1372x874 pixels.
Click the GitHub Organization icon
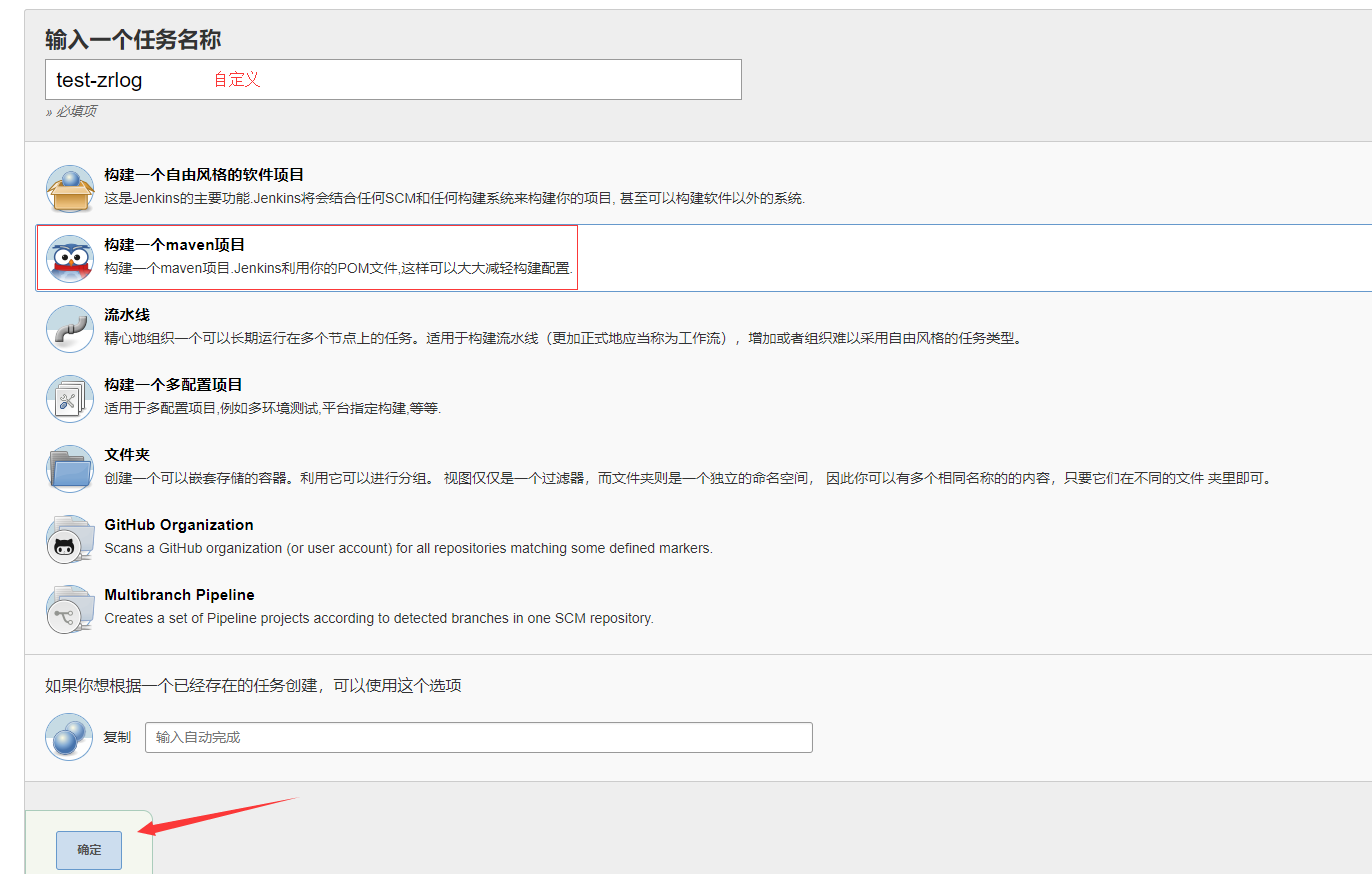69,538
